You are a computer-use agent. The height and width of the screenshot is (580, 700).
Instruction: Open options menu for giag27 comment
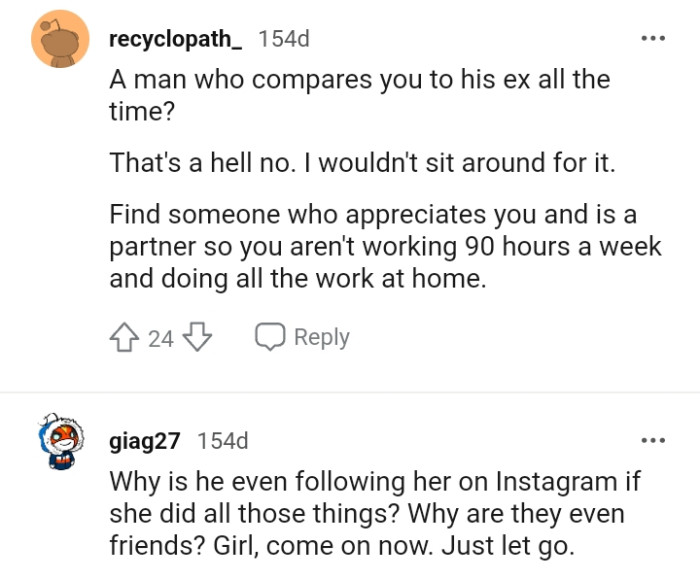coord(653,440)
